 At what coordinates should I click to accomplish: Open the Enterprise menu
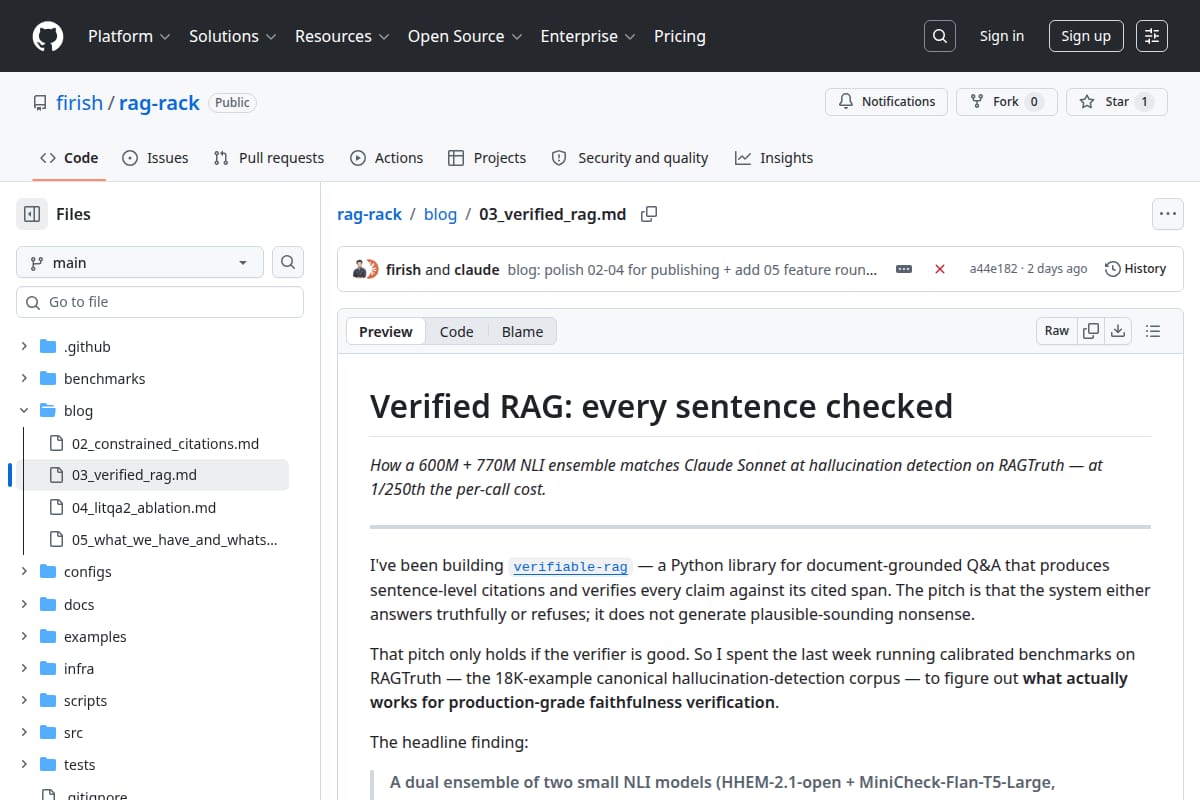588,36
